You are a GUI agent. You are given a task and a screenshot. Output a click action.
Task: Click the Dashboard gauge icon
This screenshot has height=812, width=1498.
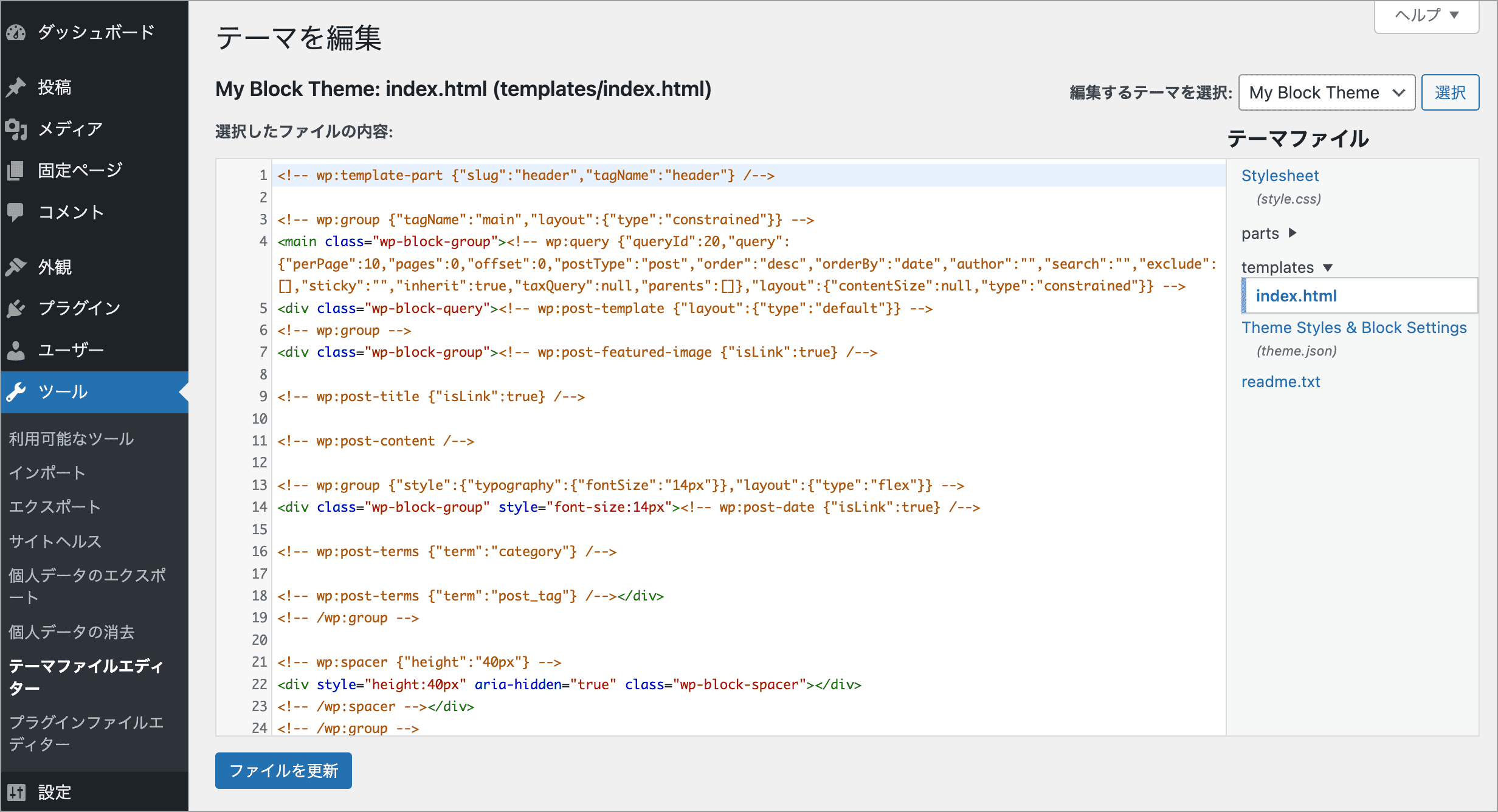coord(16,32)
